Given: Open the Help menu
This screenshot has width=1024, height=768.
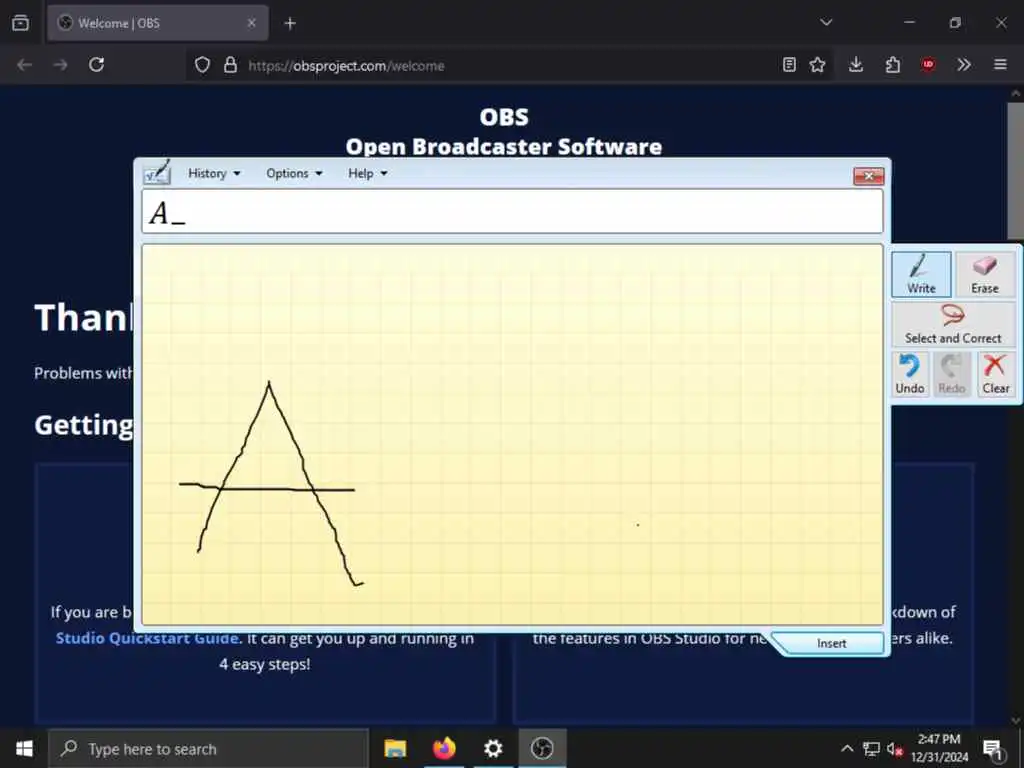Looking at the screenshot, I should 367,173.
